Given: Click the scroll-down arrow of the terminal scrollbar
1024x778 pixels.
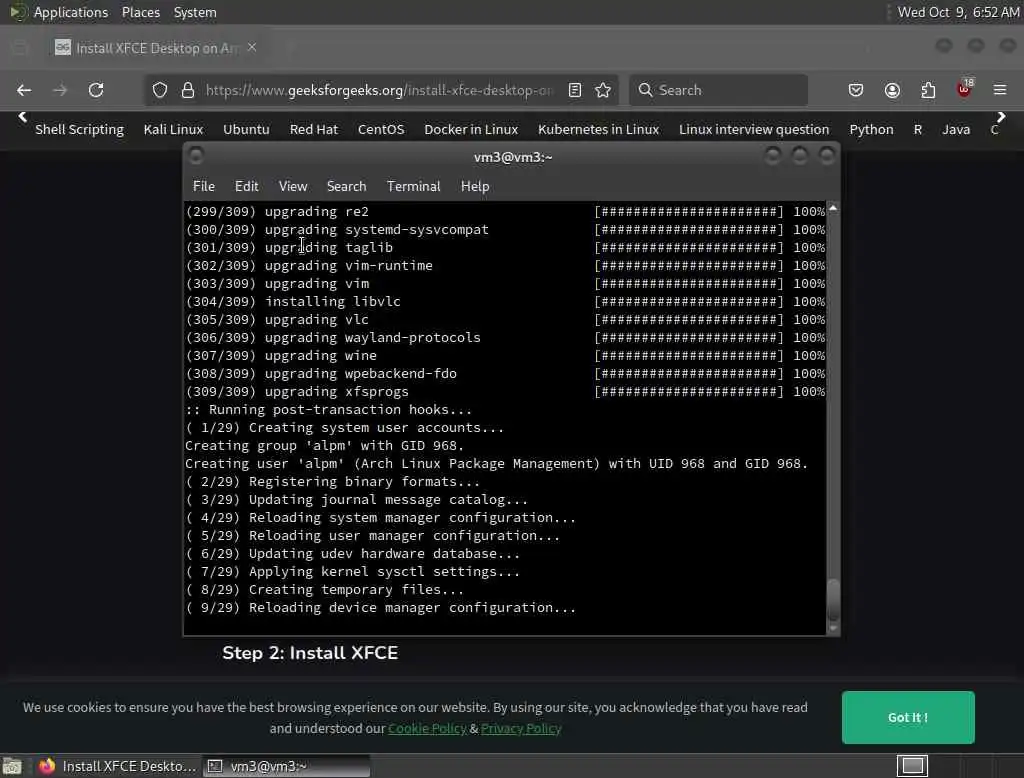Looking at the screenshot, I should point(833,628).
